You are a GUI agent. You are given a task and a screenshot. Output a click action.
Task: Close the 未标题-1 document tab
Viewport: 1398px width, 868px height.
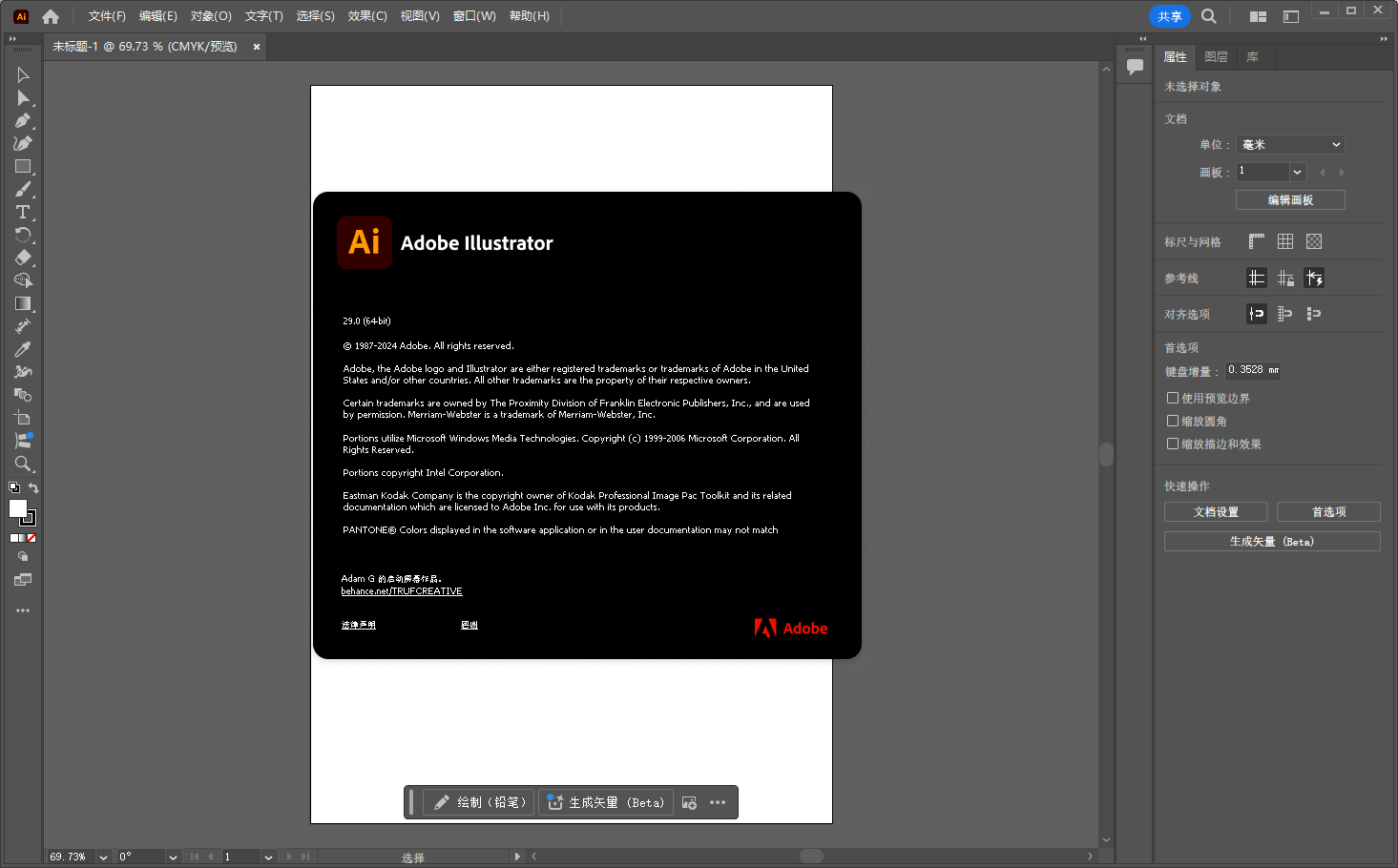tap(257, 47)
